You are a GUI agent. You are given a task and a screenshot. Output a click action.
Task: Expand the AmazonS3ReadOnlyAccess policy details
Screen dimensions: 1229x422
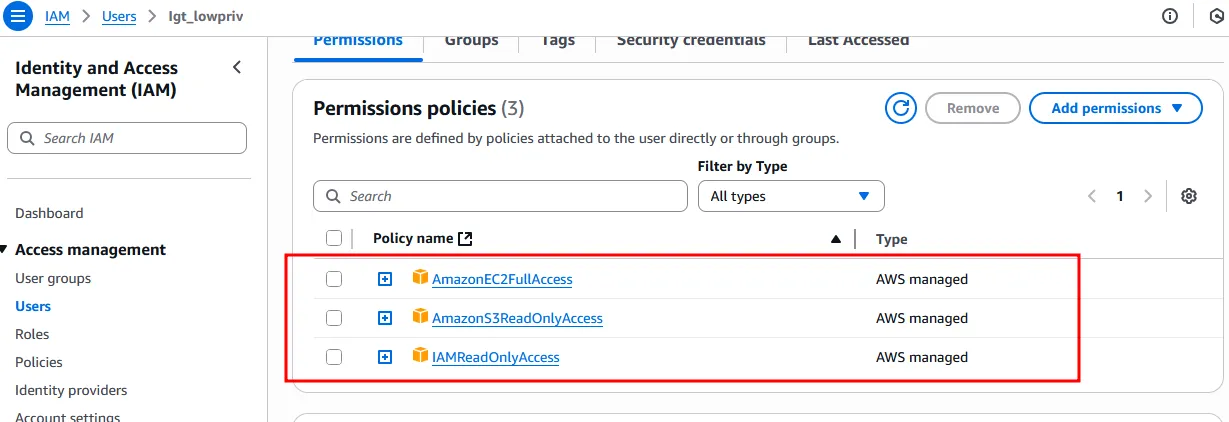point(385,318)
